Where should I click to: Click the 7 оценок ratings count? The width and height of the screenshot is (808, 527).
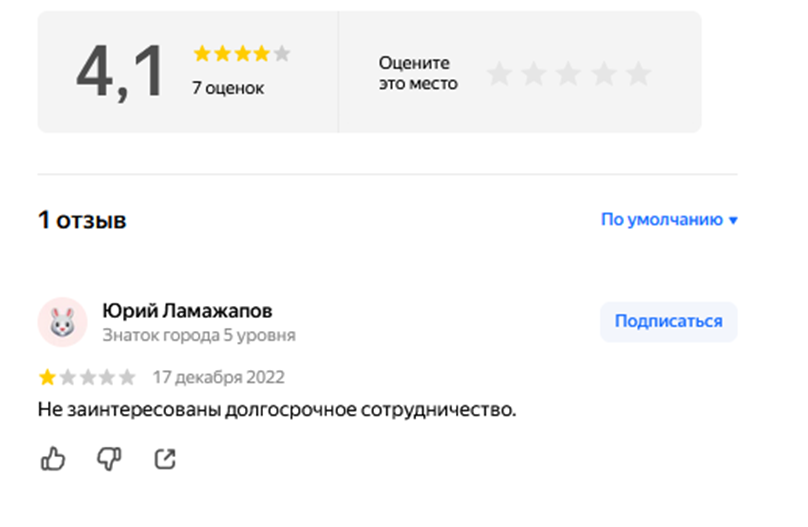coord(228,88)
